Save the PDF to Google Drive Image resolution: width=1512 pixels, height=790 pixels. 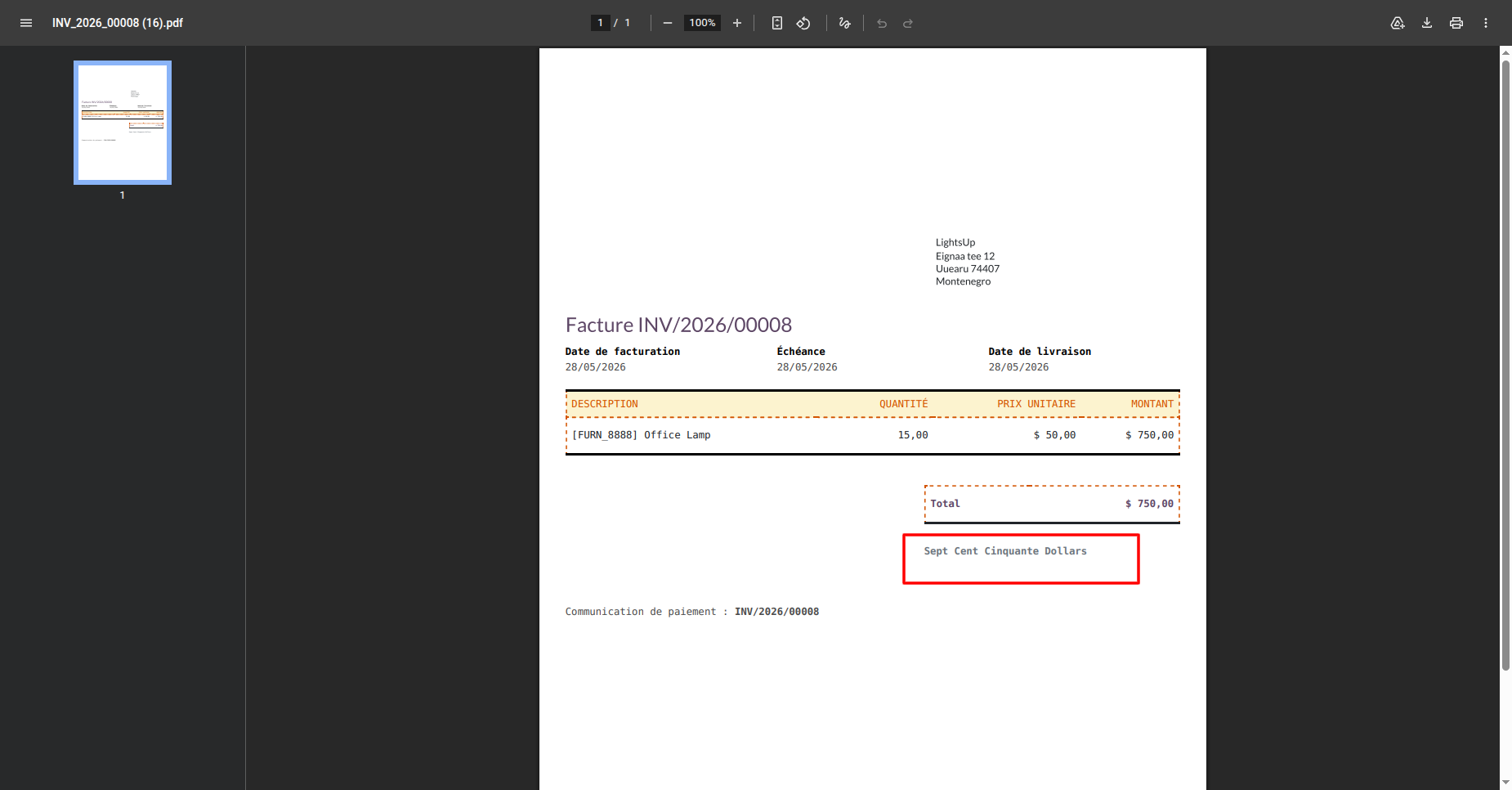click(1398, 23)
